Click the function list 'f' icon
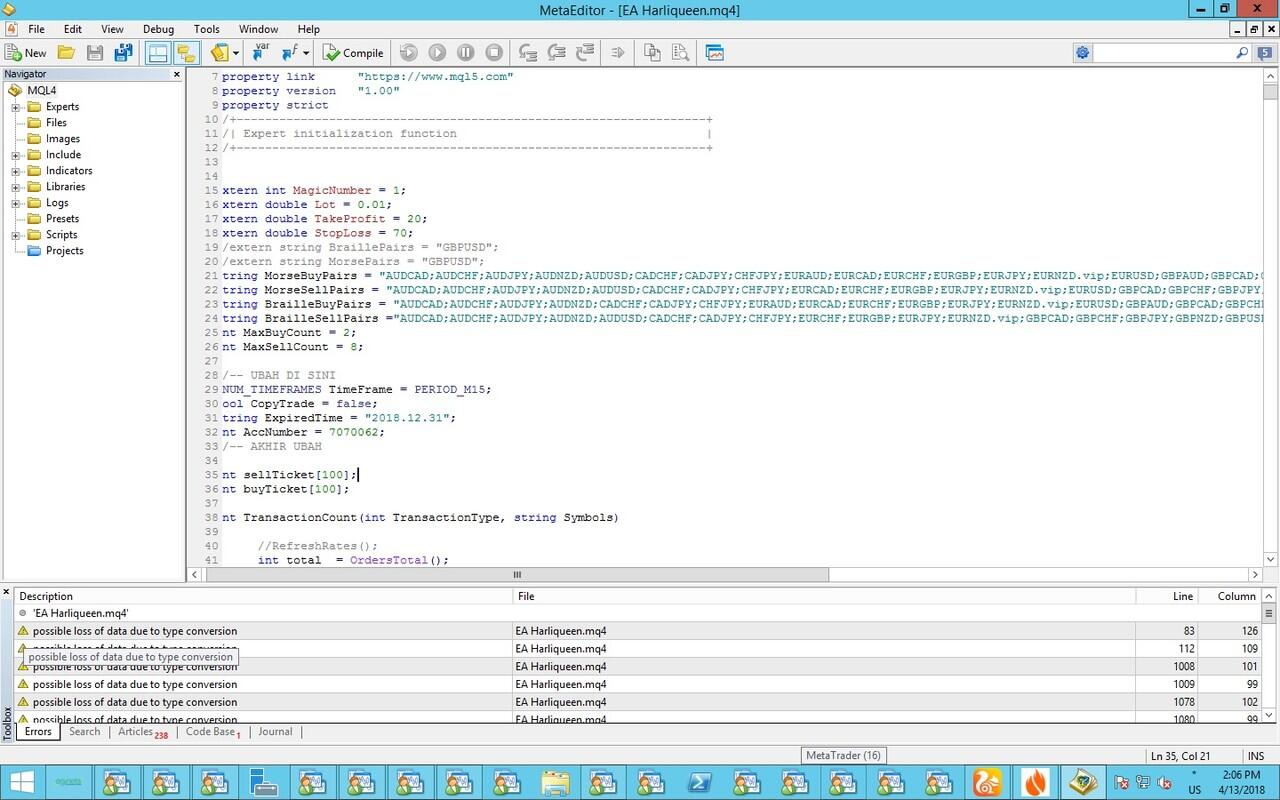 click(289, 53)
